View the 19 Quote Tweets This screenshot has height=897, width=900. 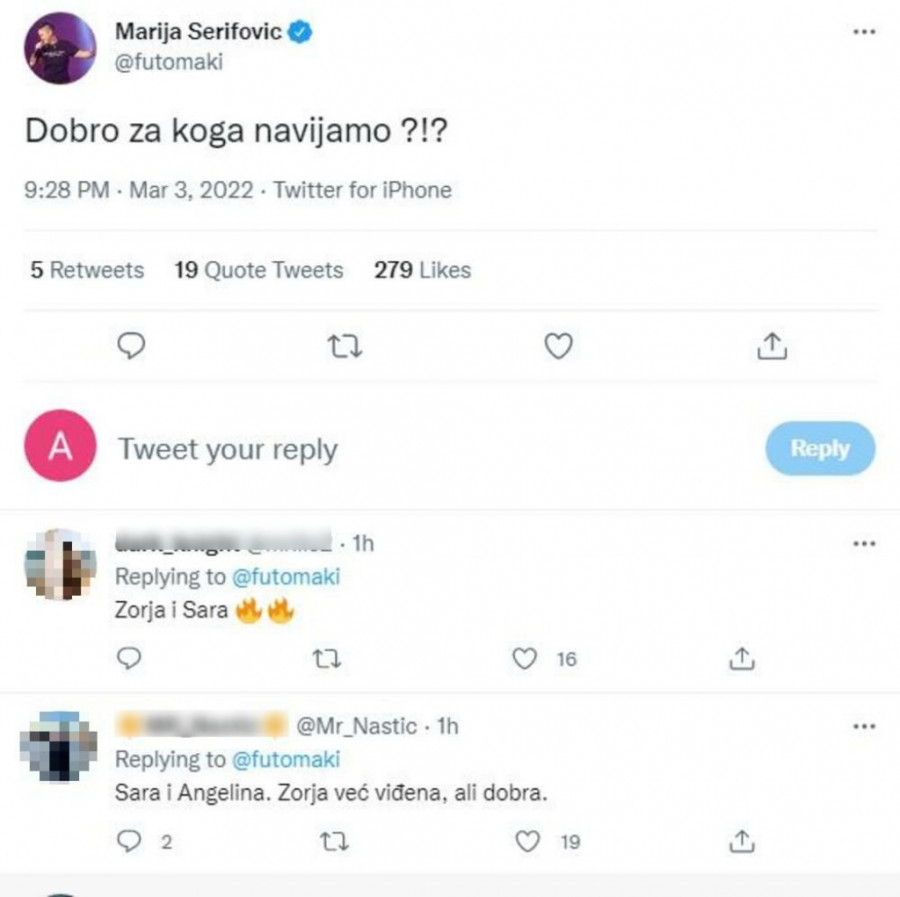258,270
